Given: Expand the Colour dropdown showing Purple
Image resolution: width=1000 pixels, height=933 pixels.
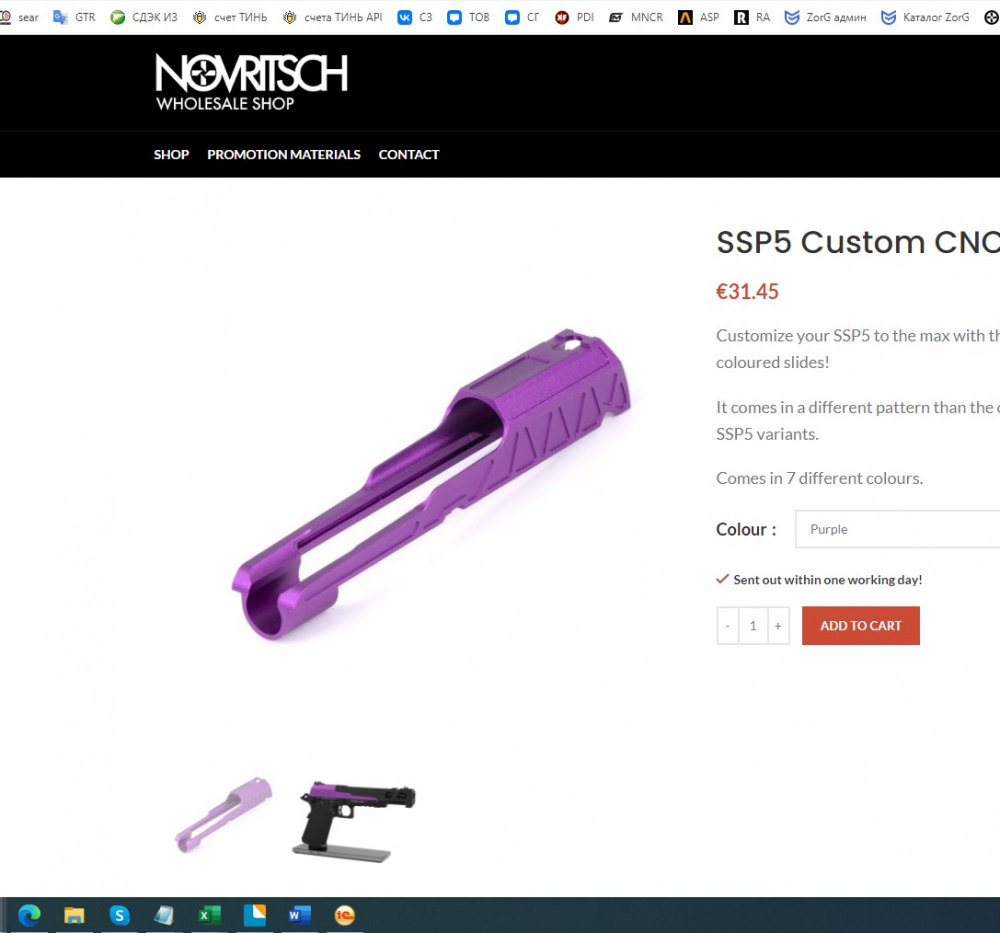Looking at the screenshot, I should [897, 529].
